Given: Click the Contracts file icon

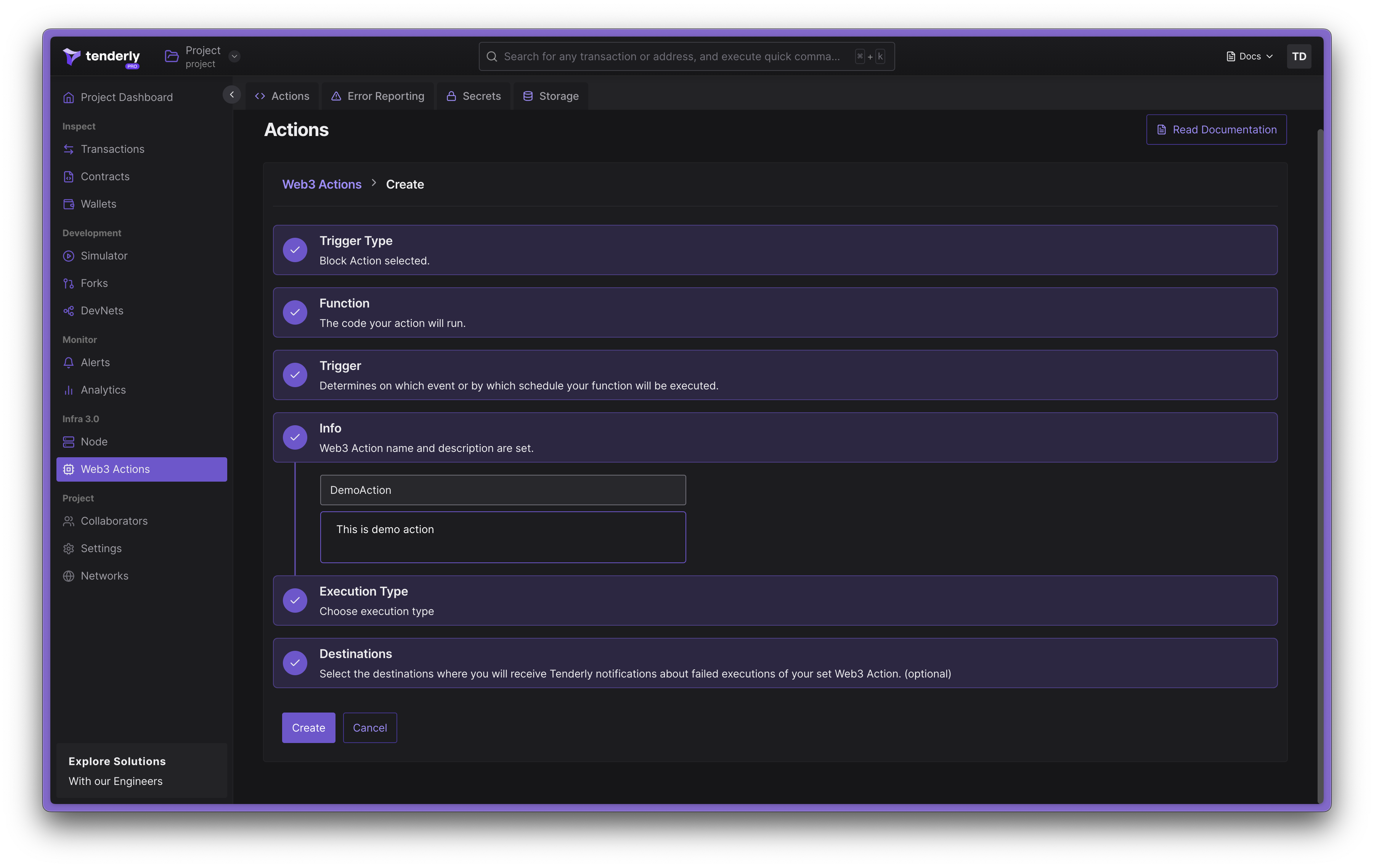Looking at the screenshot, I should (x=69, y=177).
